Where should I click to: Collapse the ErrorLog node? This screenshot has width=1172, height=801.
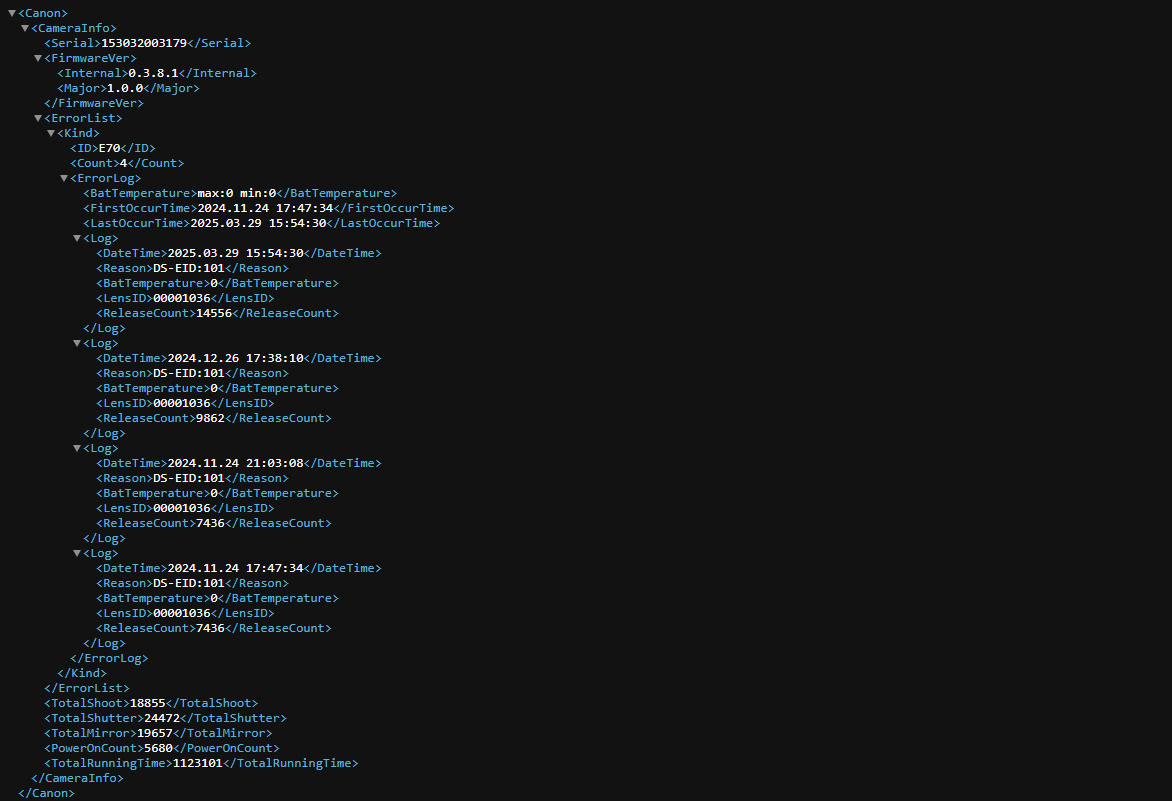[64, 179]
